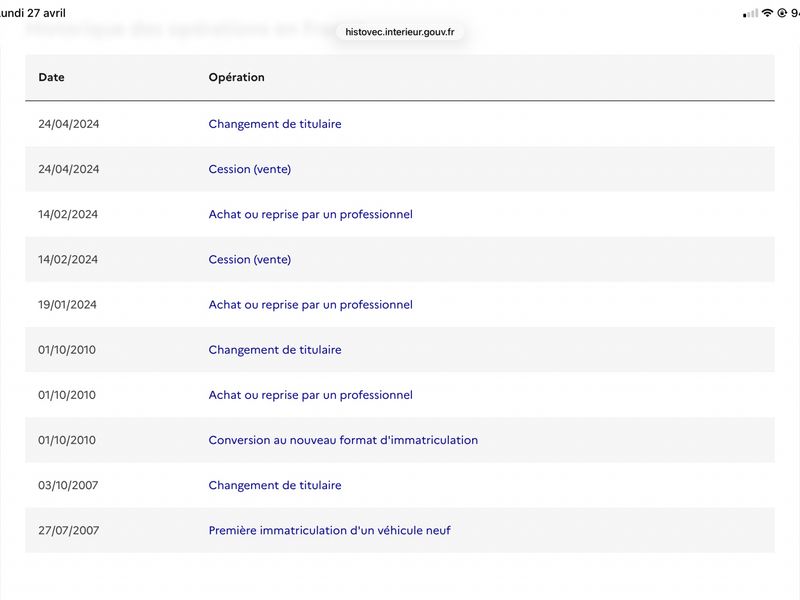Select Achat ou reprise entry dated 01/10/2010
The height and width of the screenshot is (600, 800).
click(310, 395)
